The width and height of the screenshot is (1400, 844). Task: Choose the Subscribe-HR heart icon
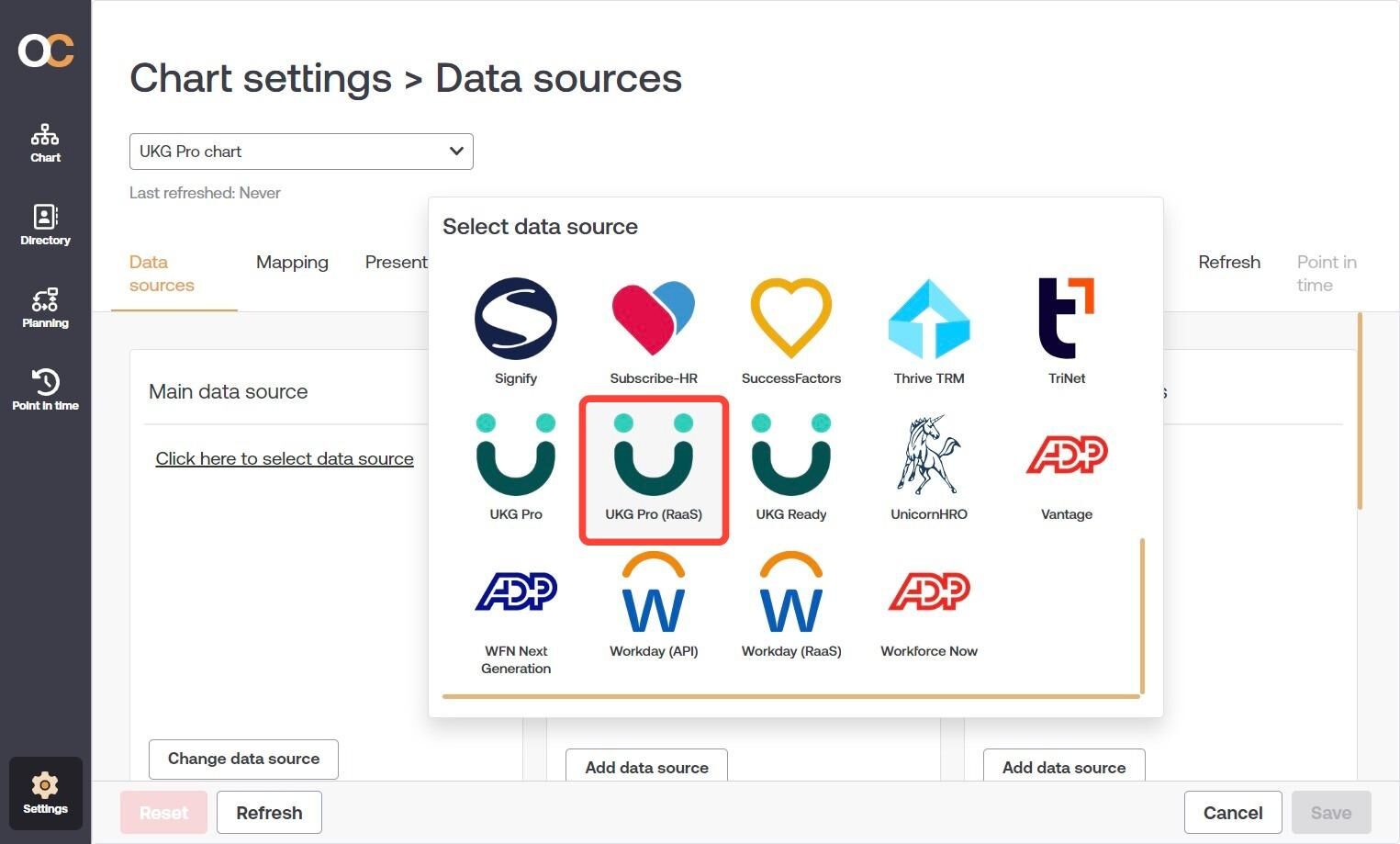point(654,319)
